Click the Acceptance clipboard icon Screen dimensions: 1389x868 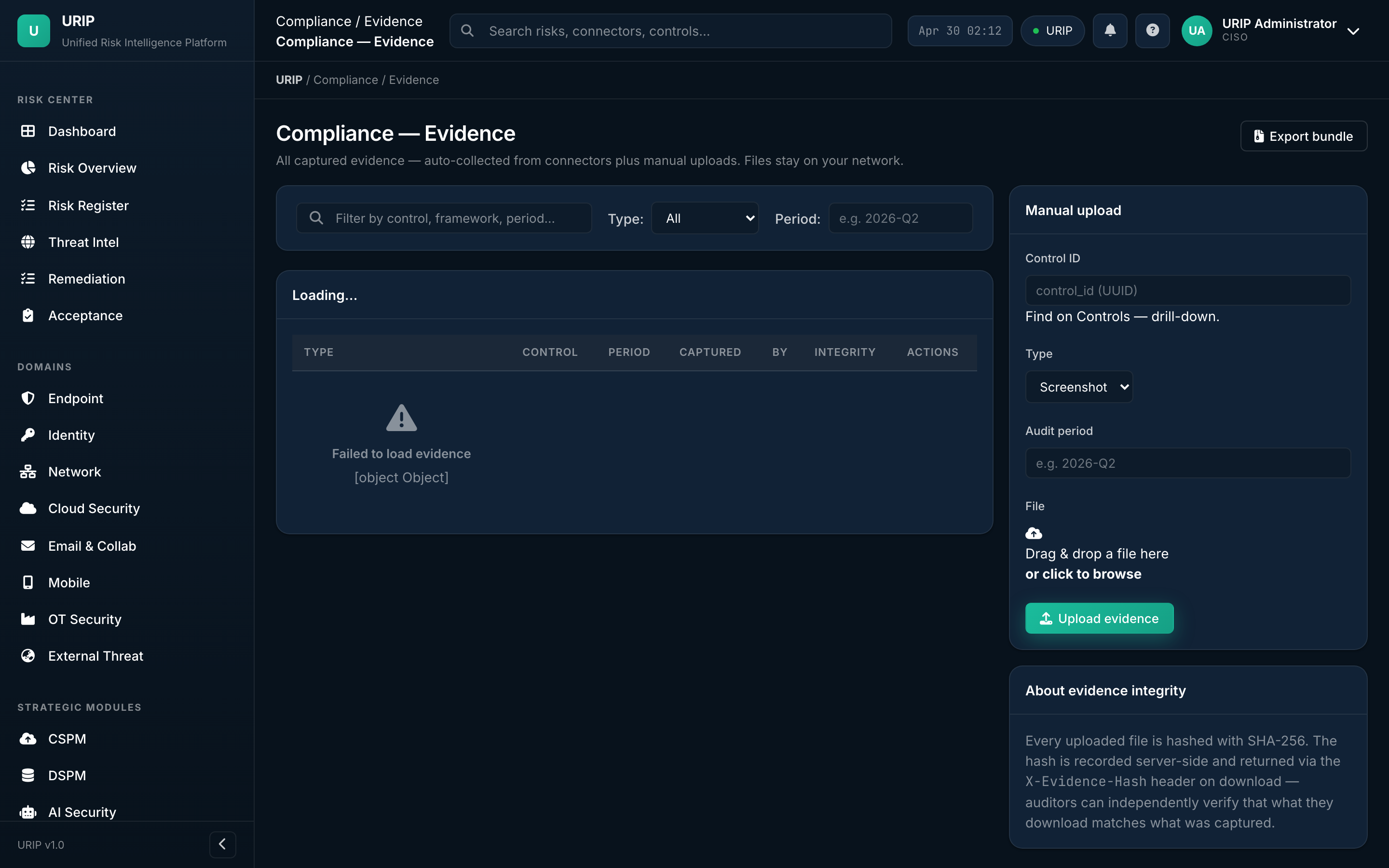click(28, 315)
